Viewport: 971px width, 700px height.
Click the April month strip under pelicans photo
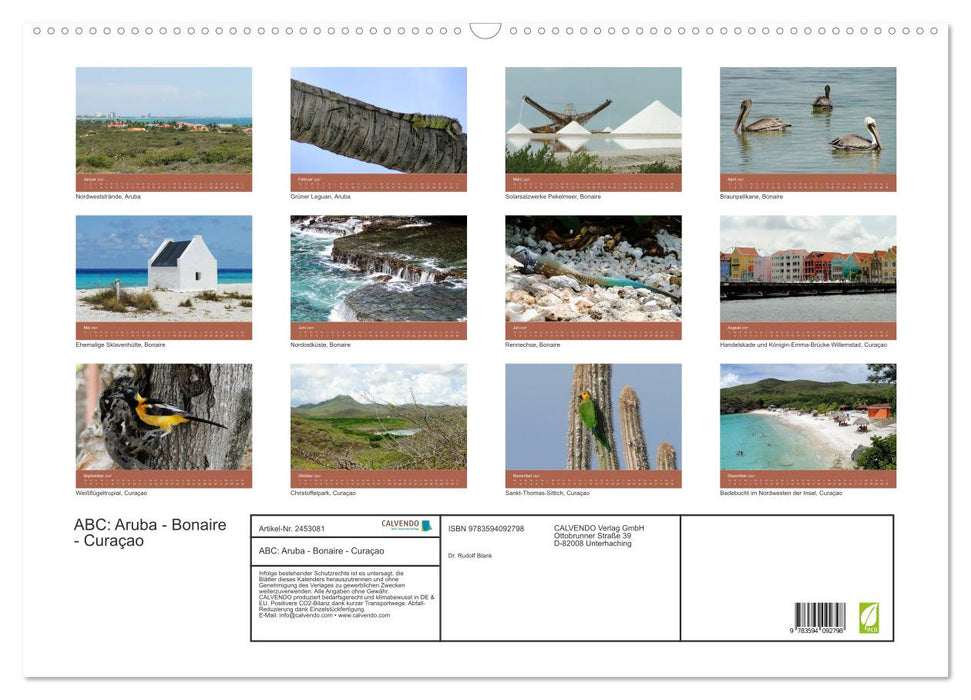tap(808, 182)
